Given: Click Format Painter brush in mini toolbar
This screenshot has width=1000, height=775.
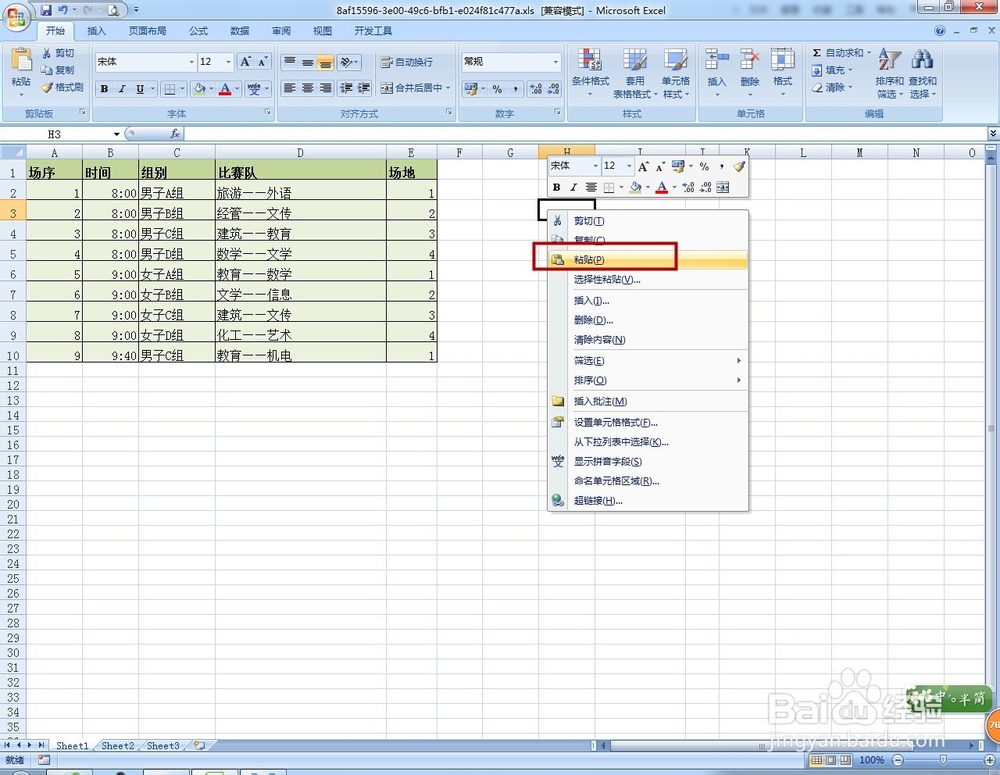Looking at the screenshot, I should coord(739,166).
